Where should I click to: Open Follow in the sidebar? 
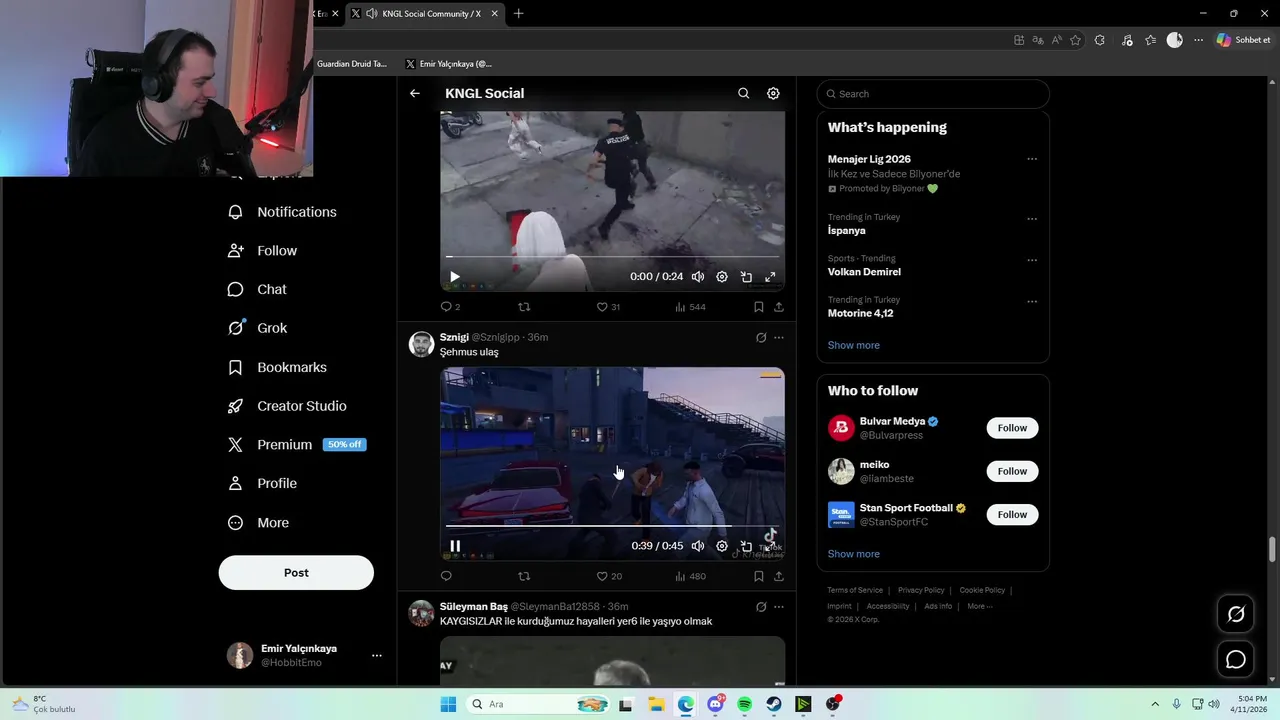point(262,251)
